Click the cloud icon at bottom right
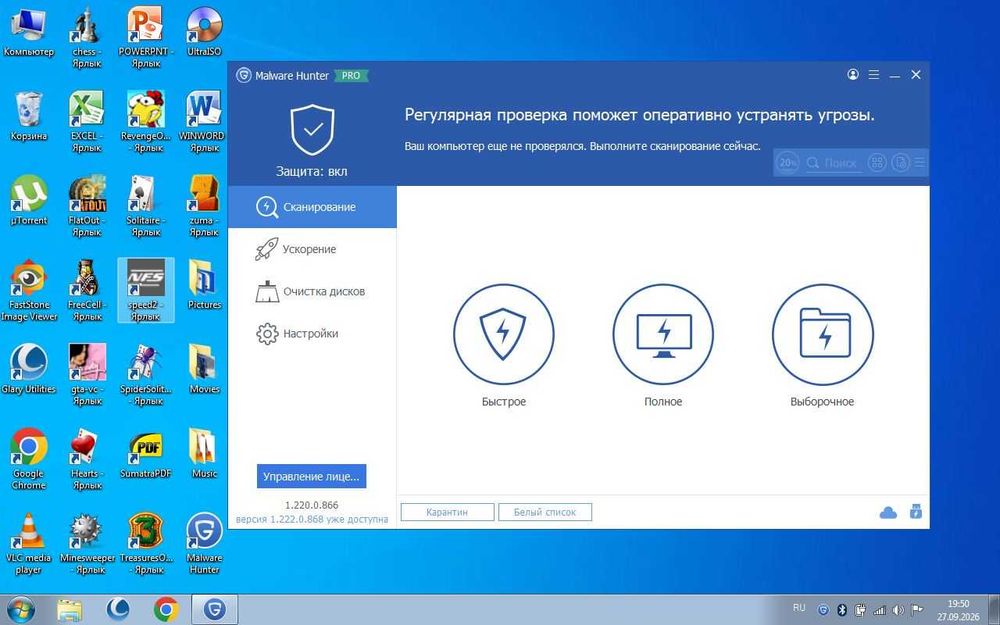This screenshot has width=1000, height=625. (888, 513)
